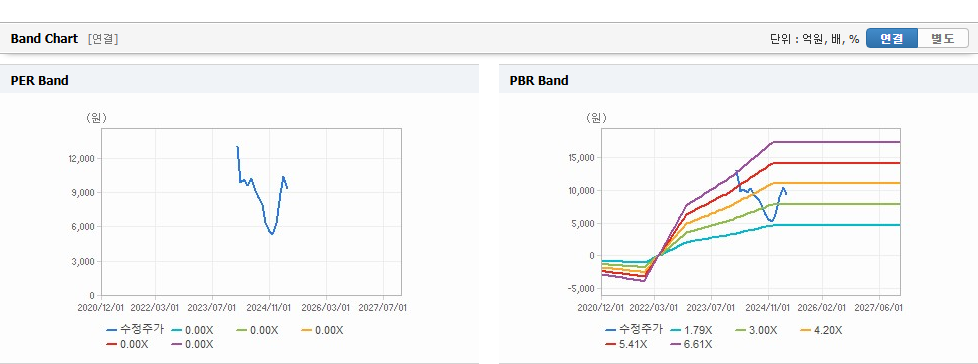Toggle 수정주가 legend in the PBR Band chart
This screenshot has width=978, height=364.
[634, 330]
